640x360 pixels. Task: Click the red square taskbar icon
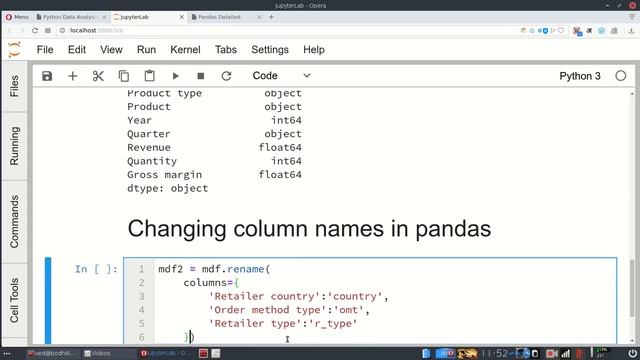tap(203, 353)
